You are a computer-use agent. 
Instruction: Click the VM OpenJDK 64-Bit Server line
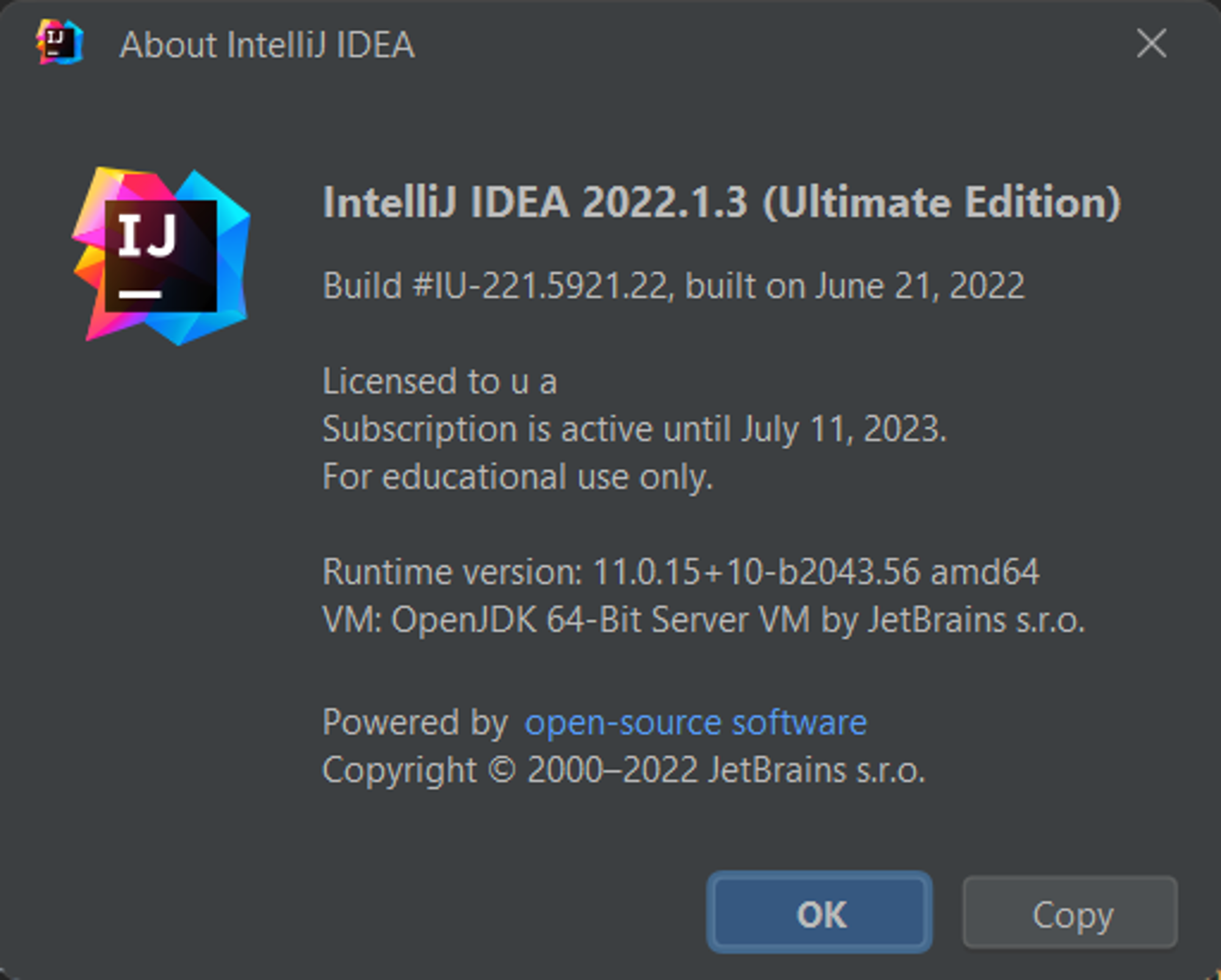point(704,620)
